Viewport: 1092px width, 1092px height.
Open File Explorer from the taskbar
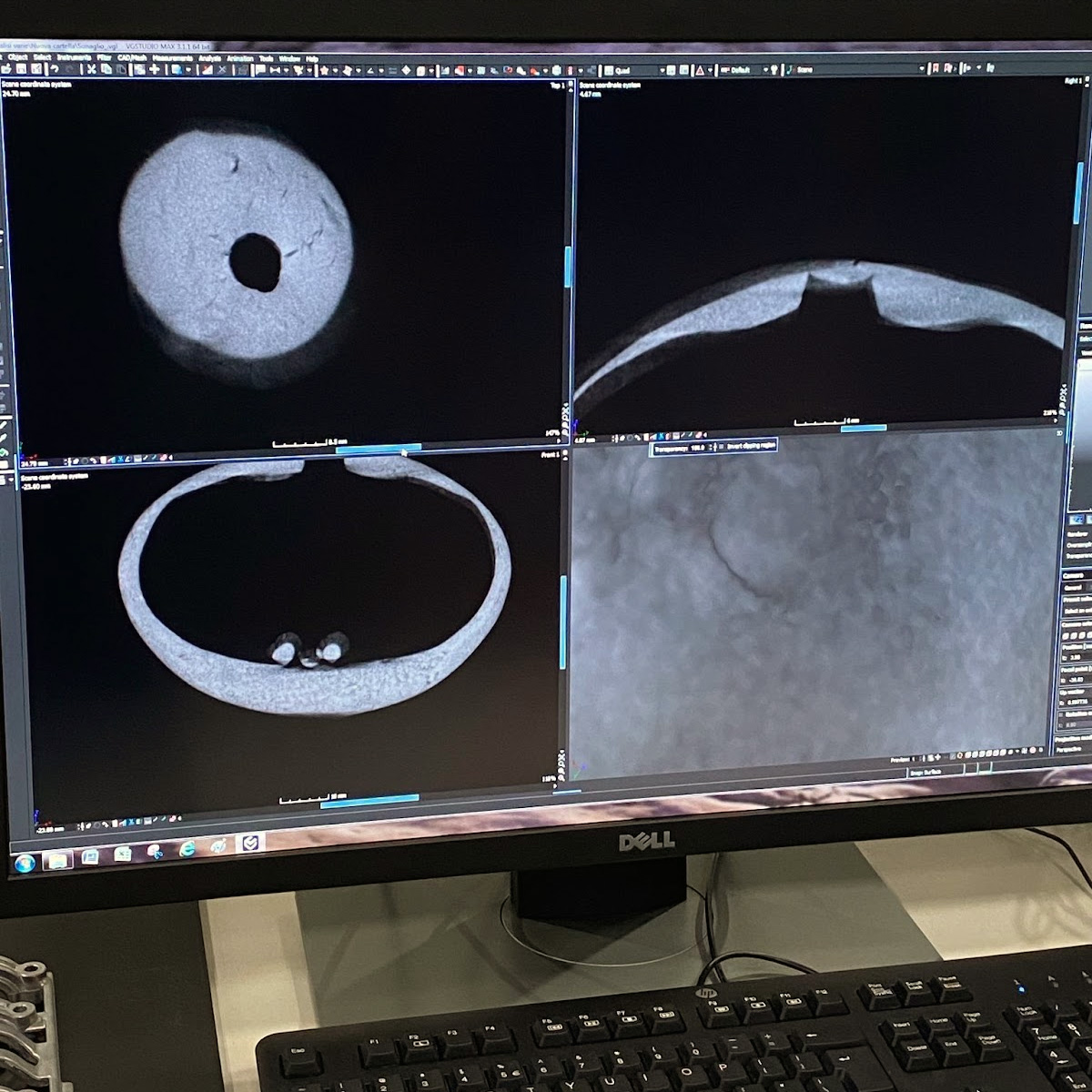(x=57, y=860)
